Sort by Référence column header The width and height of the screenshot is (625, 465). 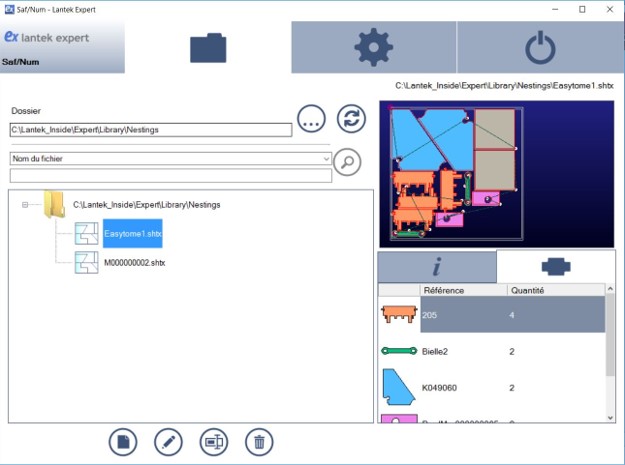point(463,290)
